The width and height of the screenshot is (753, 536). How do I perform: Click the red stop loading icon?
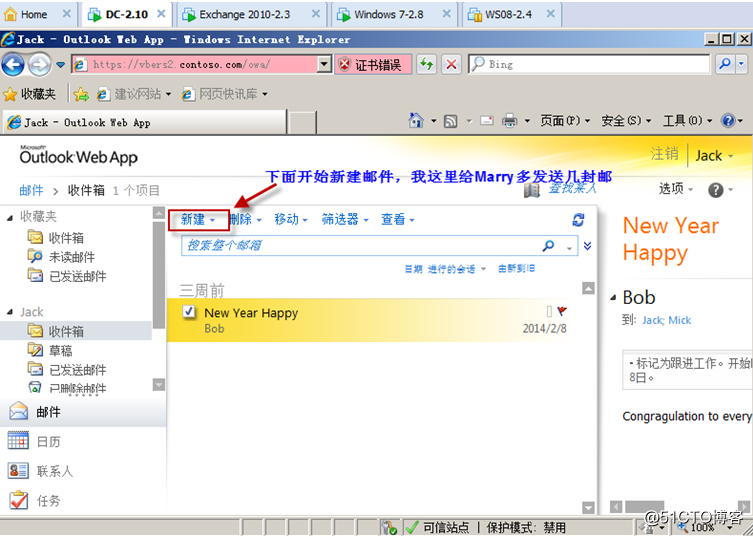point(451,64)
